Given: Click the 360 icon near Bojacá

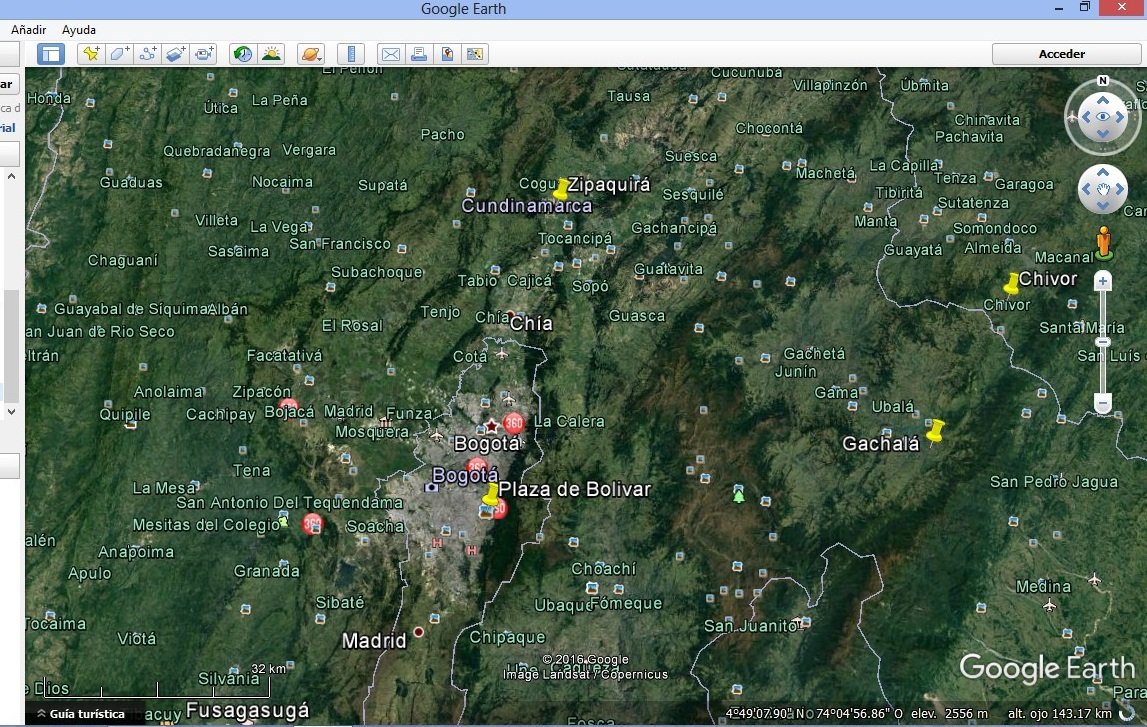Looking at the screenshot, I should tap(289, 404).
